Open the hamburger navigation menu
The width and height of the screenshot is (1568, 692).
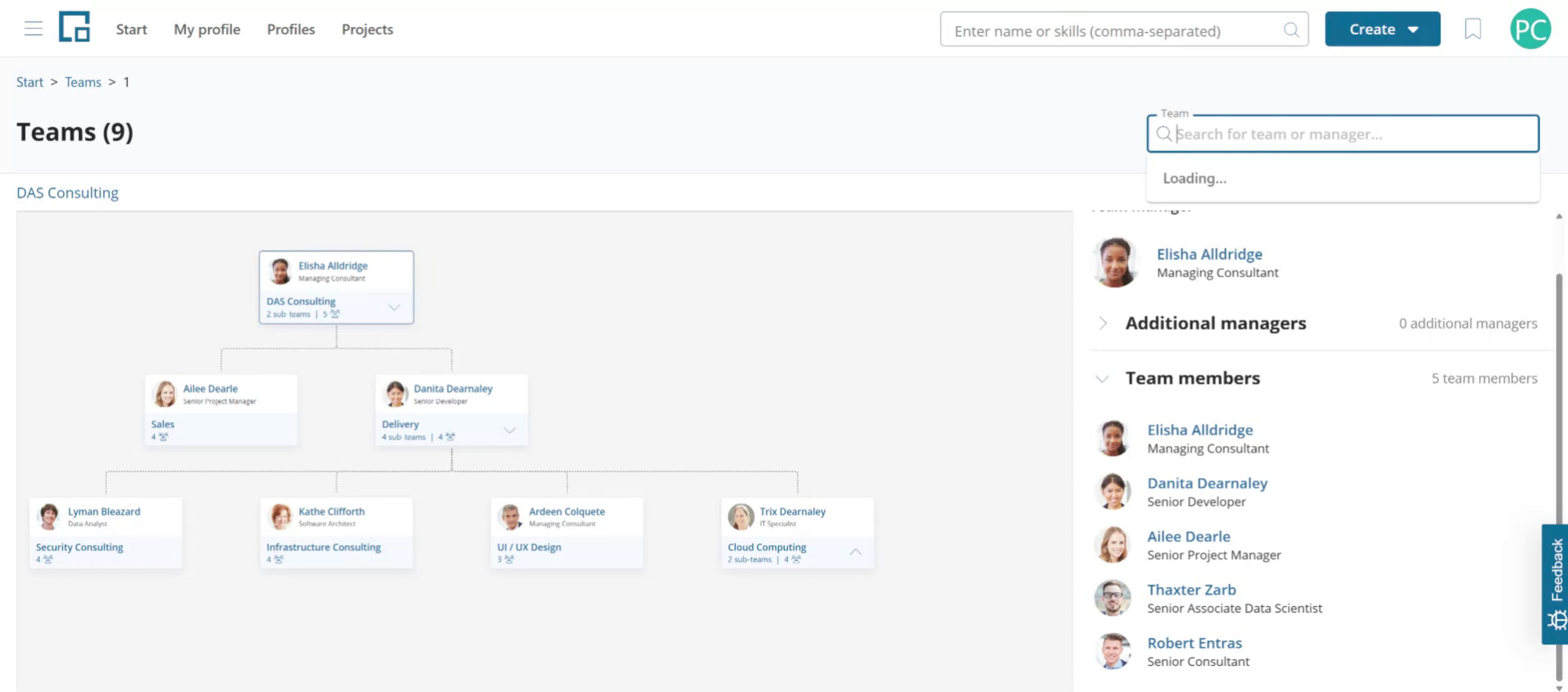[33, 29]
